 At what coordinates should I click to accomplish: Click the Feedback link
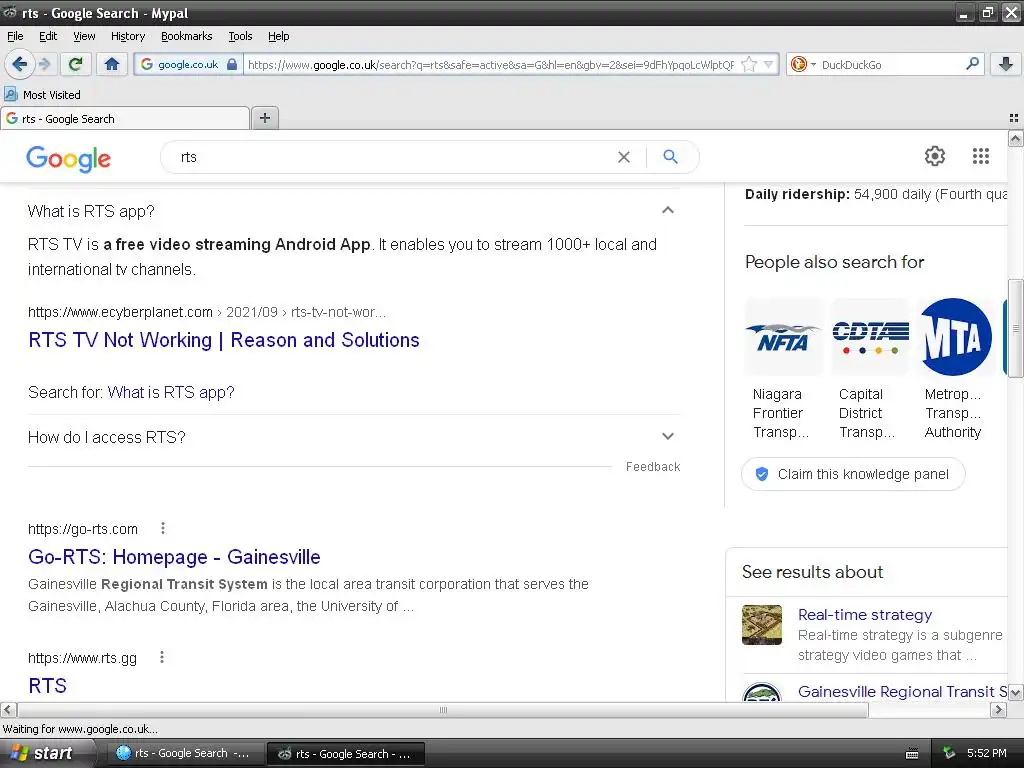click(653, 467)
